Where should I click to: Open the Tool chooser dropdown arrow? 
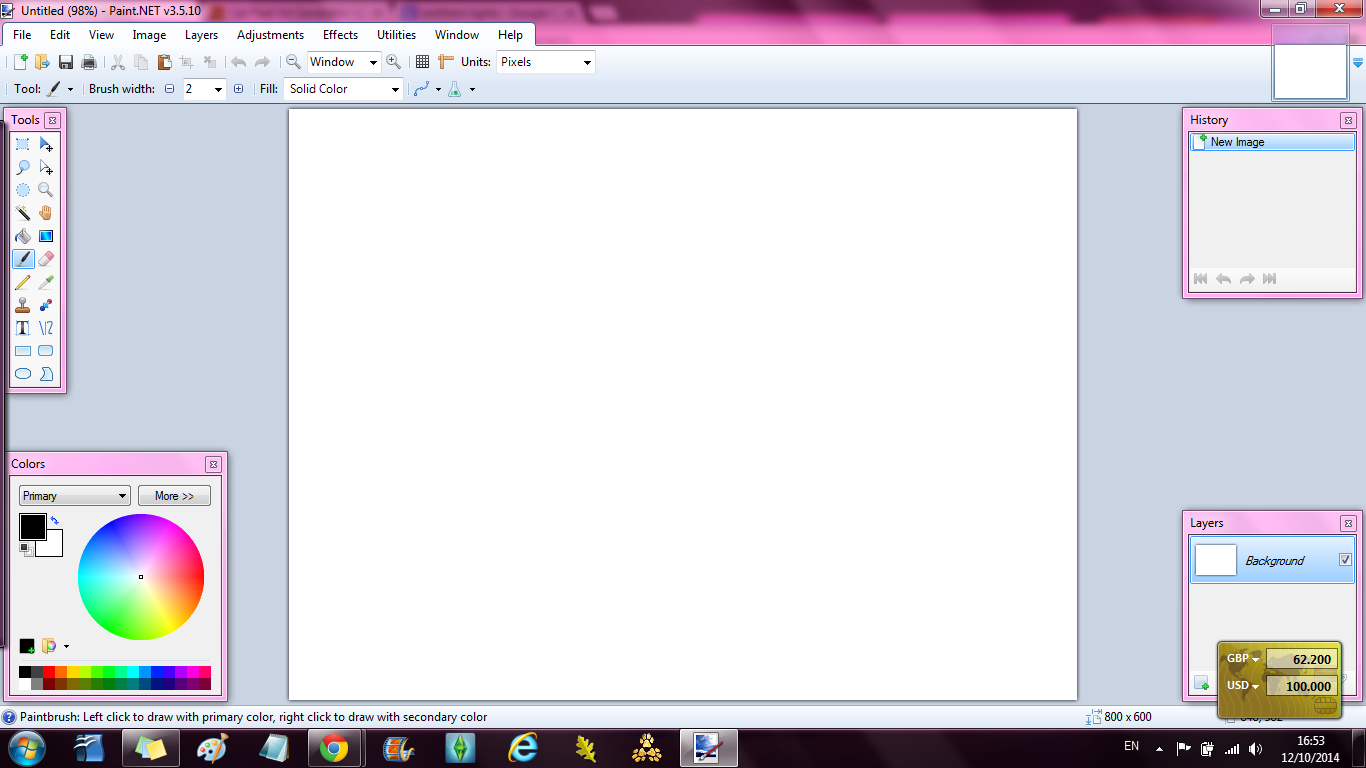coord(70,89)
